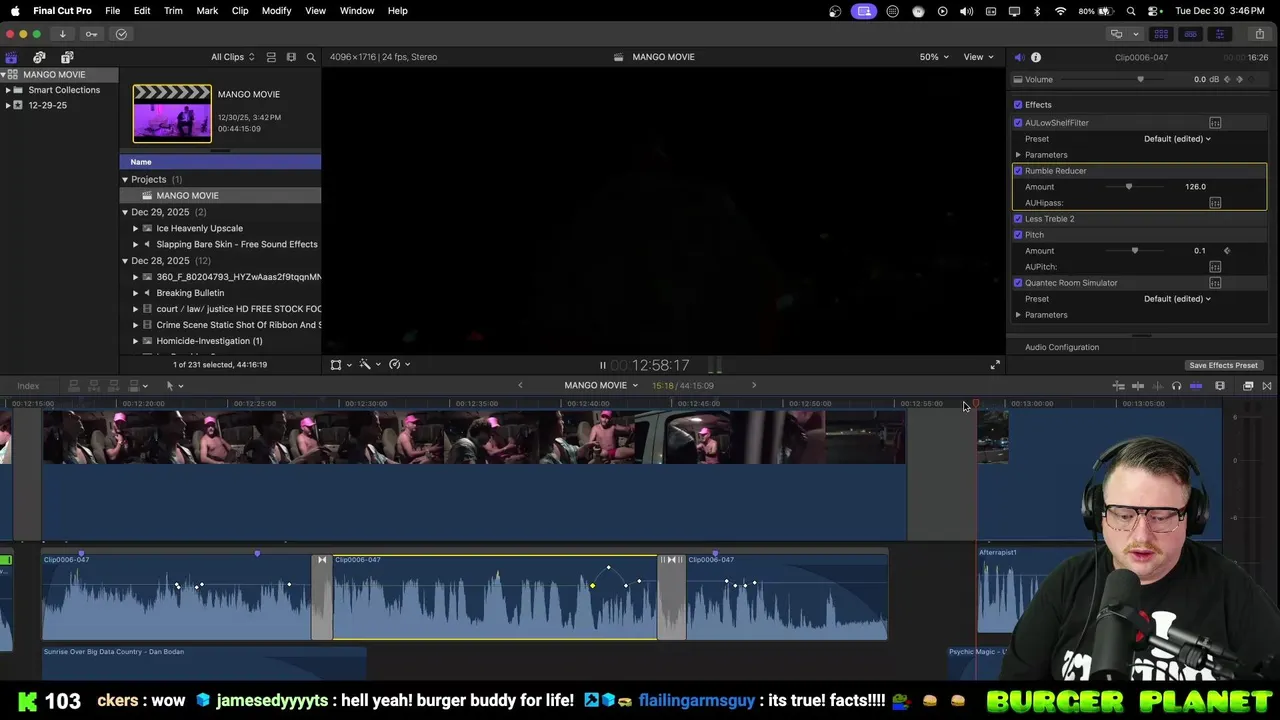Screen dimensions: 1280x720
Task: Open the Import Media arrow button
Action: [x=62, y=34]
